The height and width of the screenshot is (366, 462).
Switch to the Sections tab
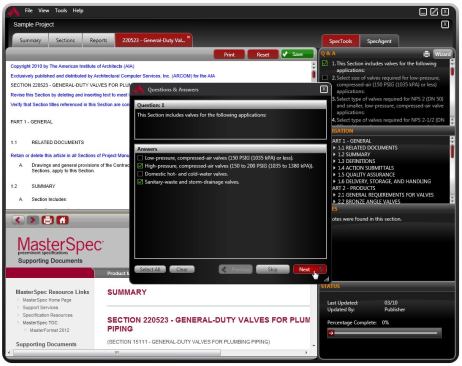(x=65, y=40)
